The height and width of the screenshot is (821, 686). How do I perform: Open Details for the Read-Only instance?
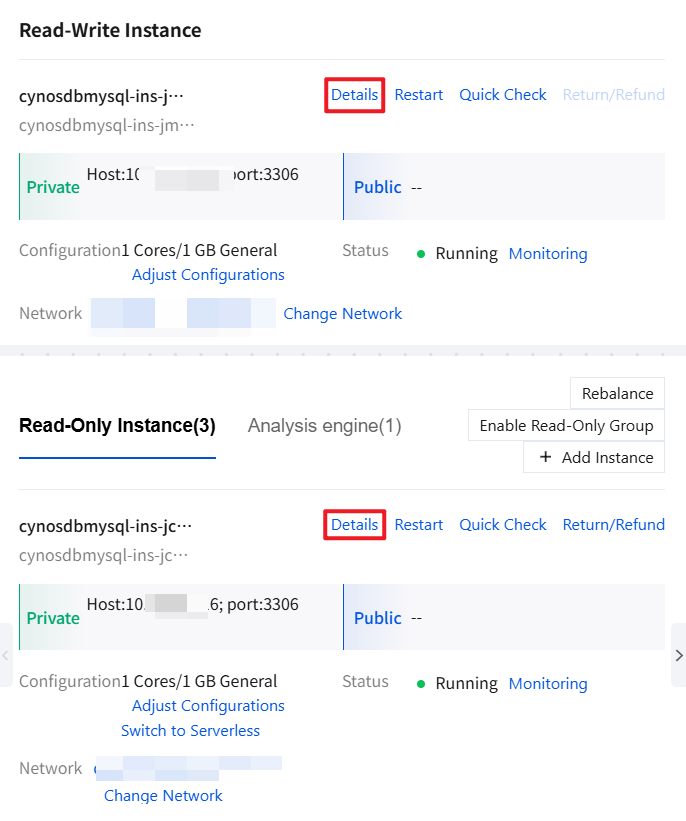[355, 525]
